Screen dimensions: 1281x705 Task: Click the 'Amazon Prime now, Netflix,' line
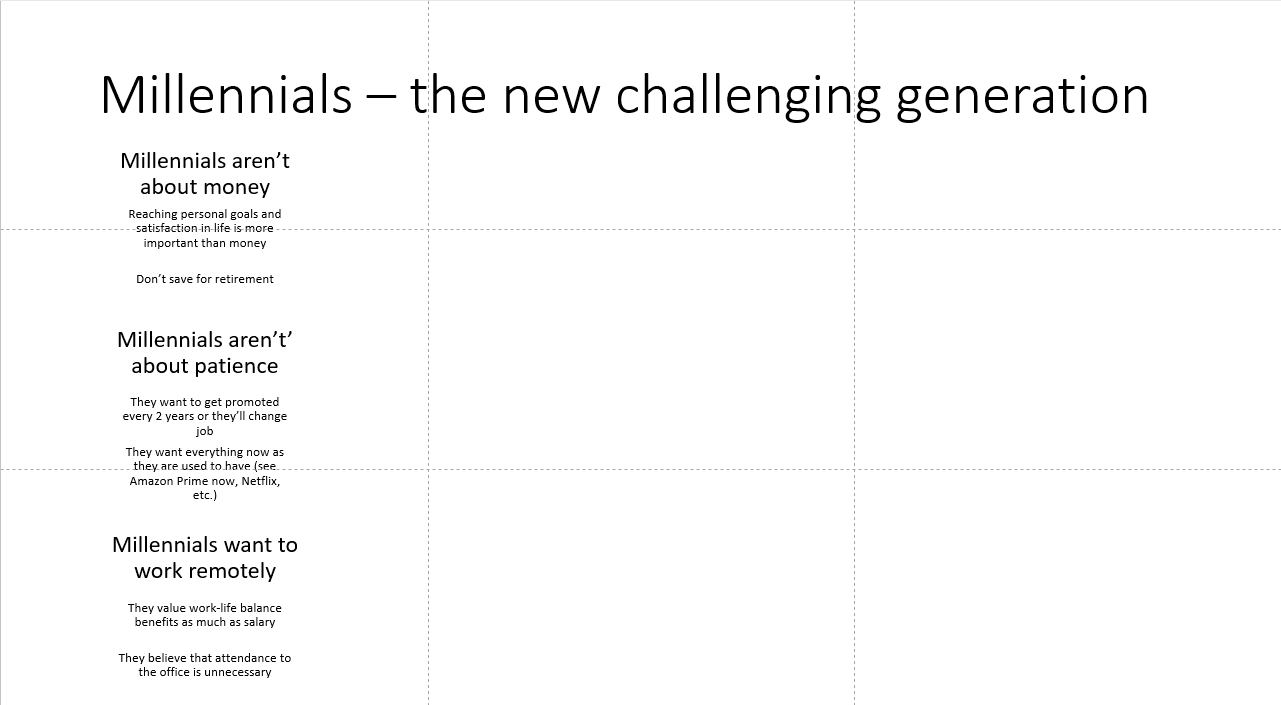205,481
